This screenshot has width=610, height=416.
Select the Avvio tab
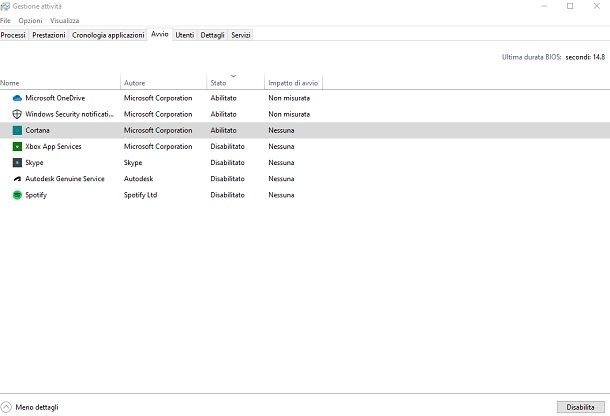coord(160,34)
